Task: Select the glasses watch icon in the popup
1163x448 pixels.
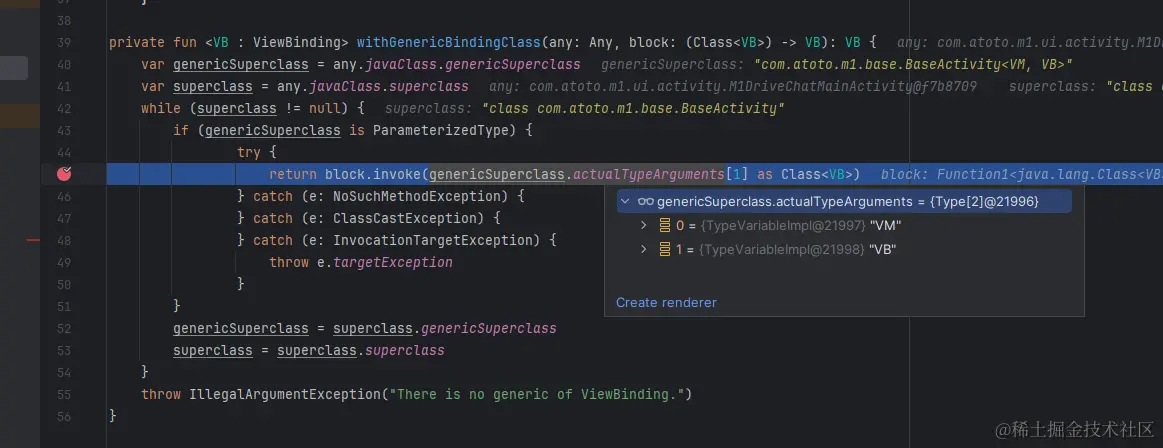Action: click(x=645, y=201)
